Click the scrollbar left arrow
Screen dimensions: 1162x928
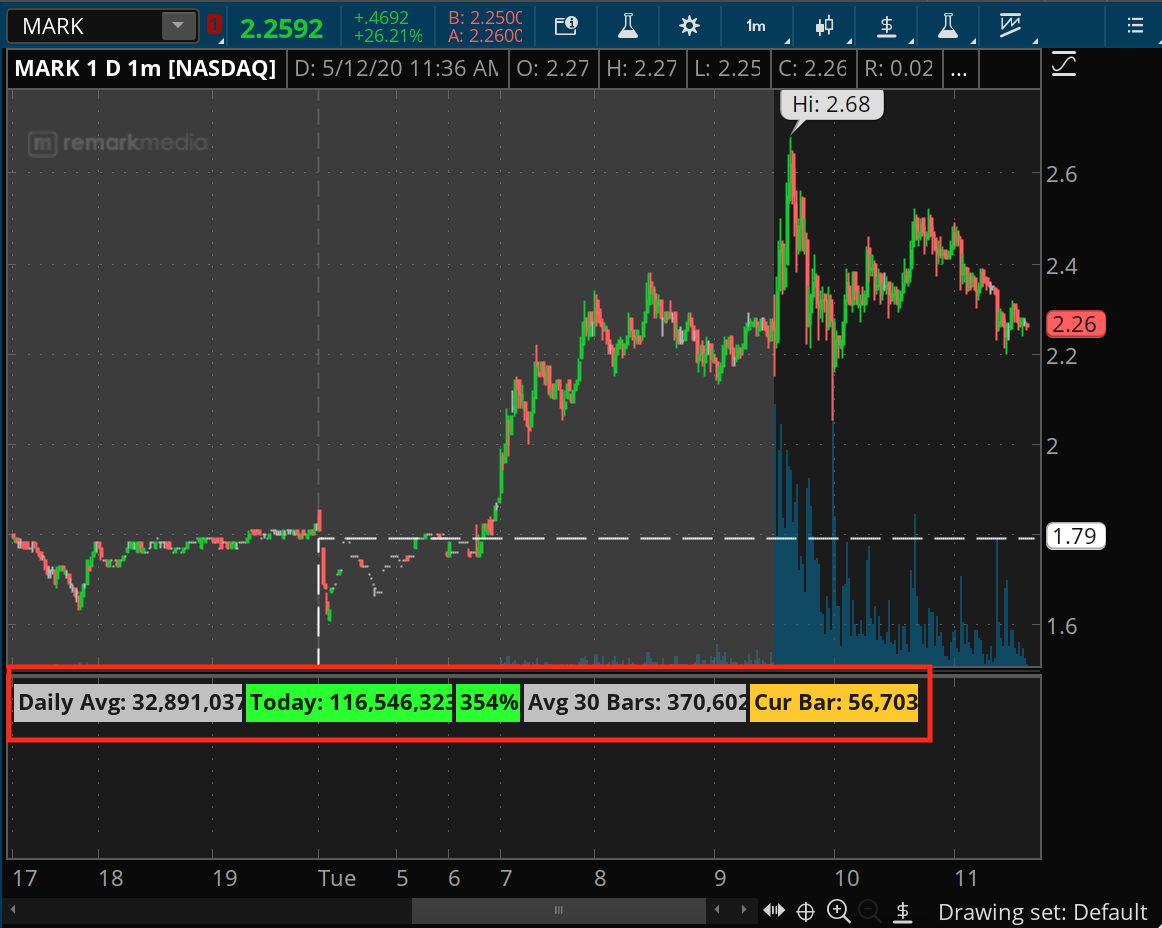pyautogui.click(x=13, y=909)
